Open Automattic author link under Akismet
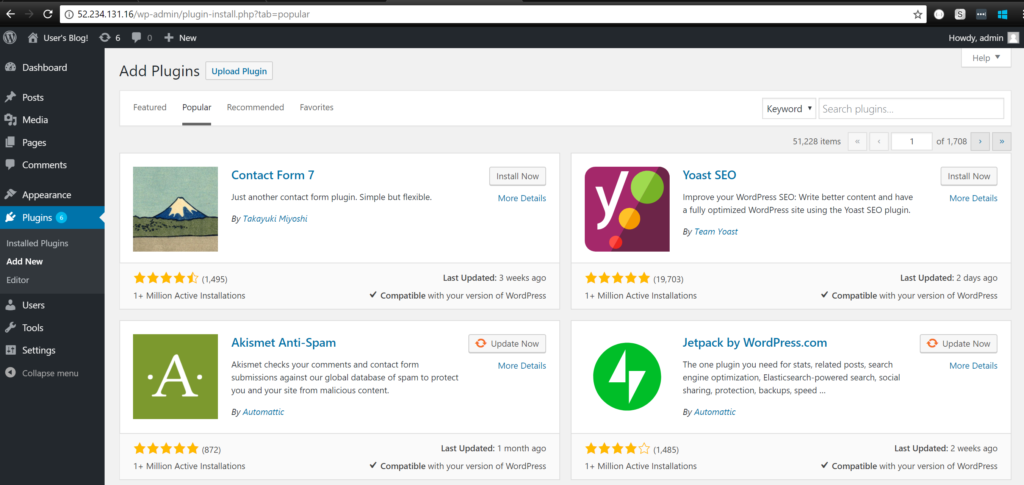 pos(263,412)
